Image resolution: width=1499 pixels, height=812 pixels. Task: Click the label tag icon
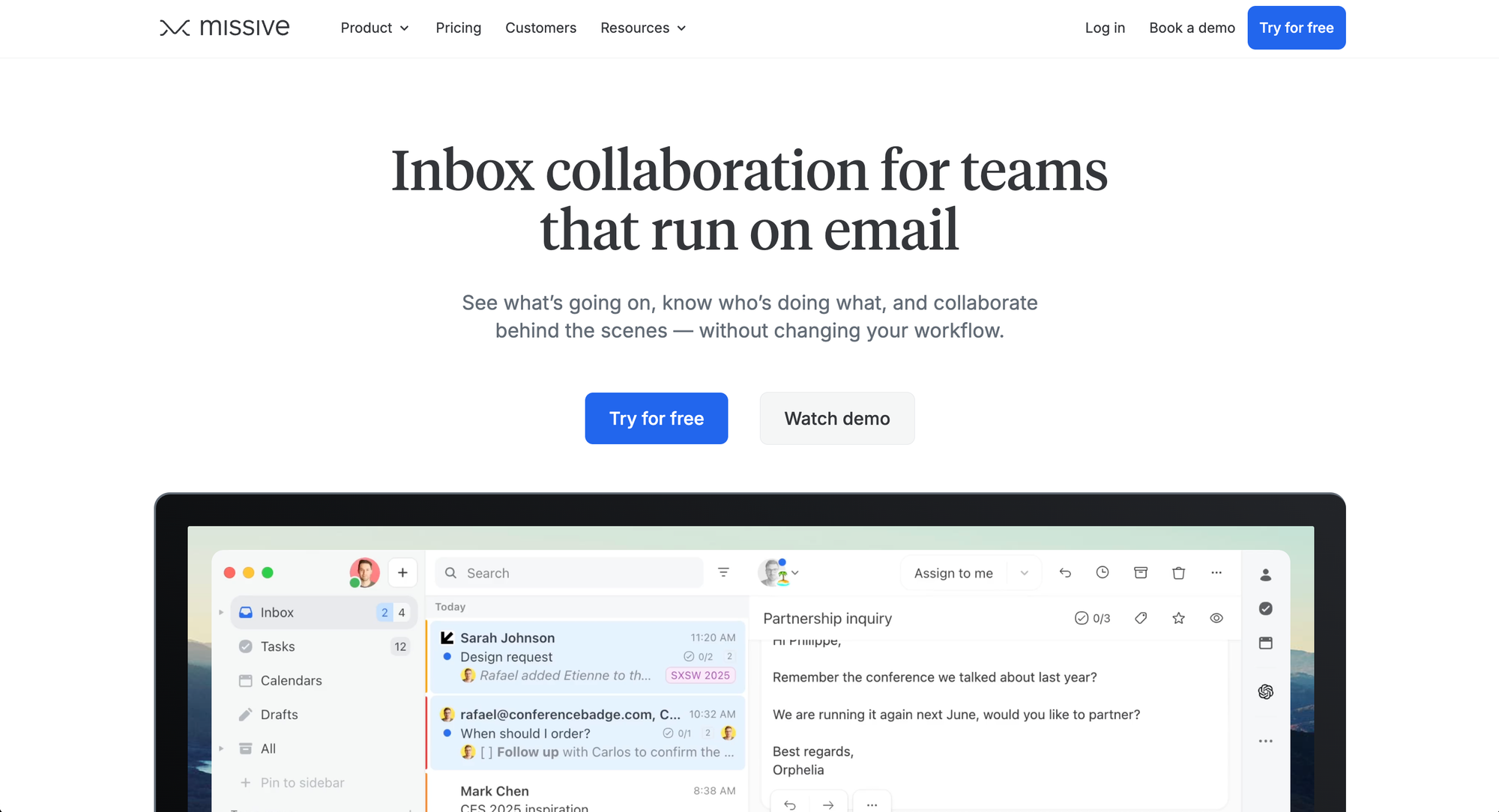(x=1141, y=618)
